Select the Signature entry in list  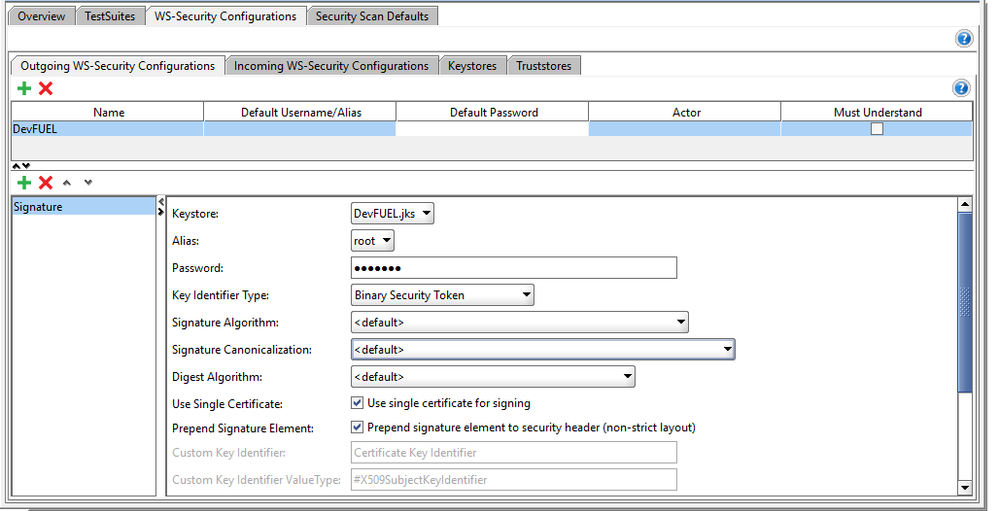click(x=84, y=206)
